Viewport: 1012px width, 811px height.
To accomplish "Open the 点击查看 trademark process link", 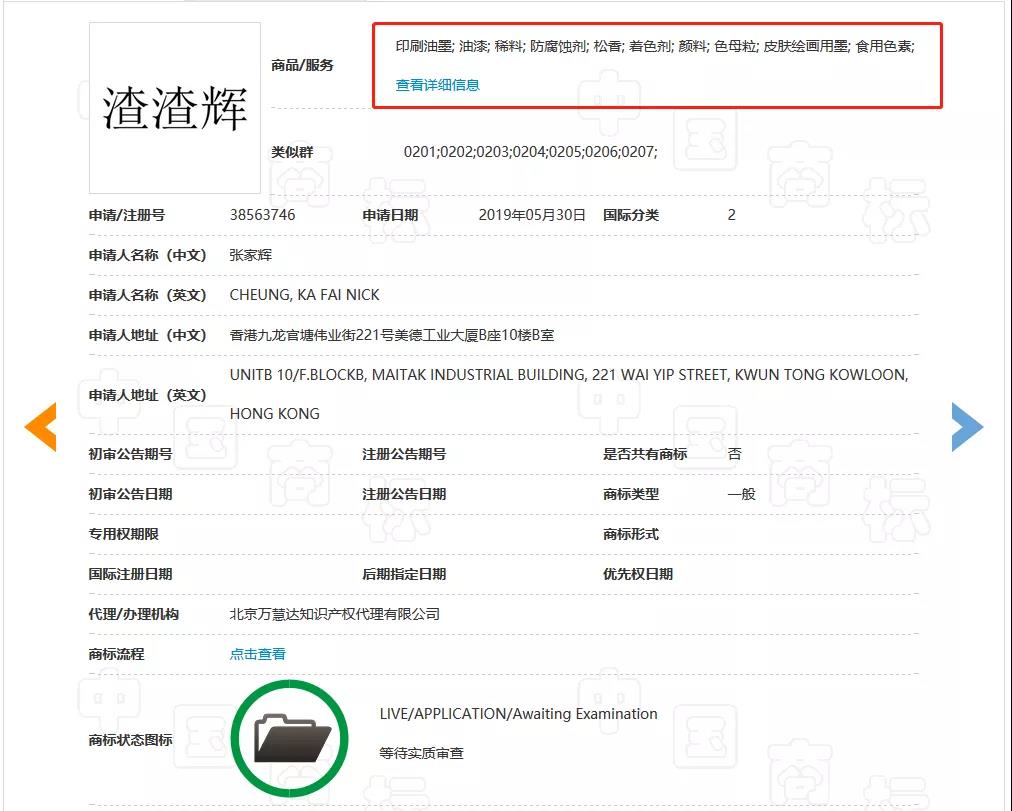I will point(258,654).
